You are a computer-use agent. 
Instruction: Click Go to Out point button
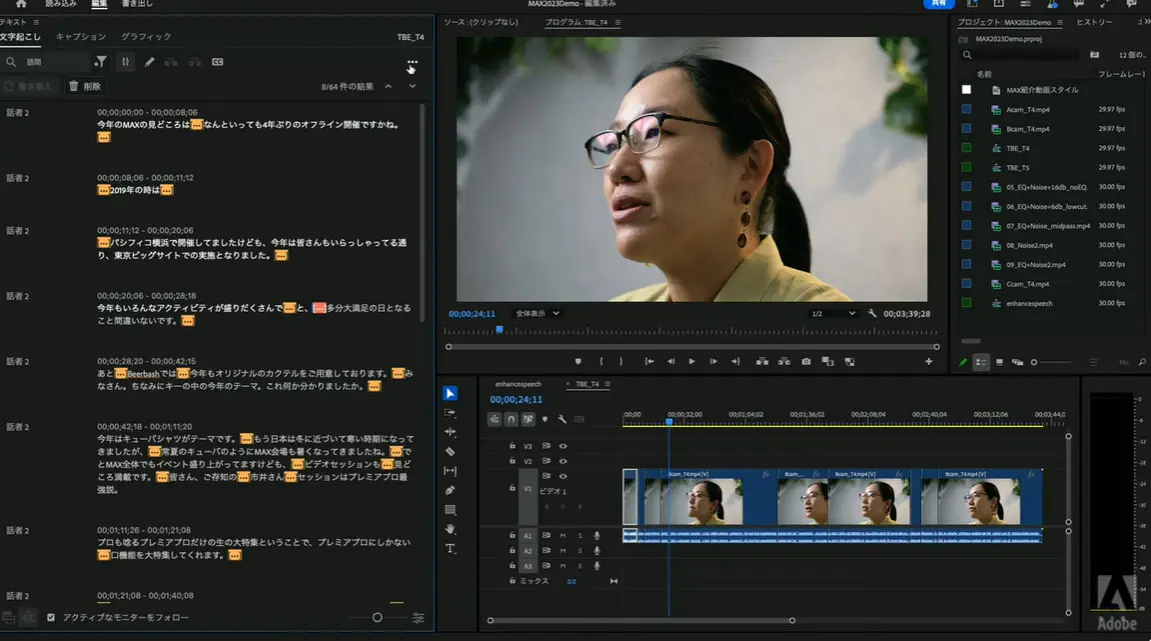click(736, 361)
